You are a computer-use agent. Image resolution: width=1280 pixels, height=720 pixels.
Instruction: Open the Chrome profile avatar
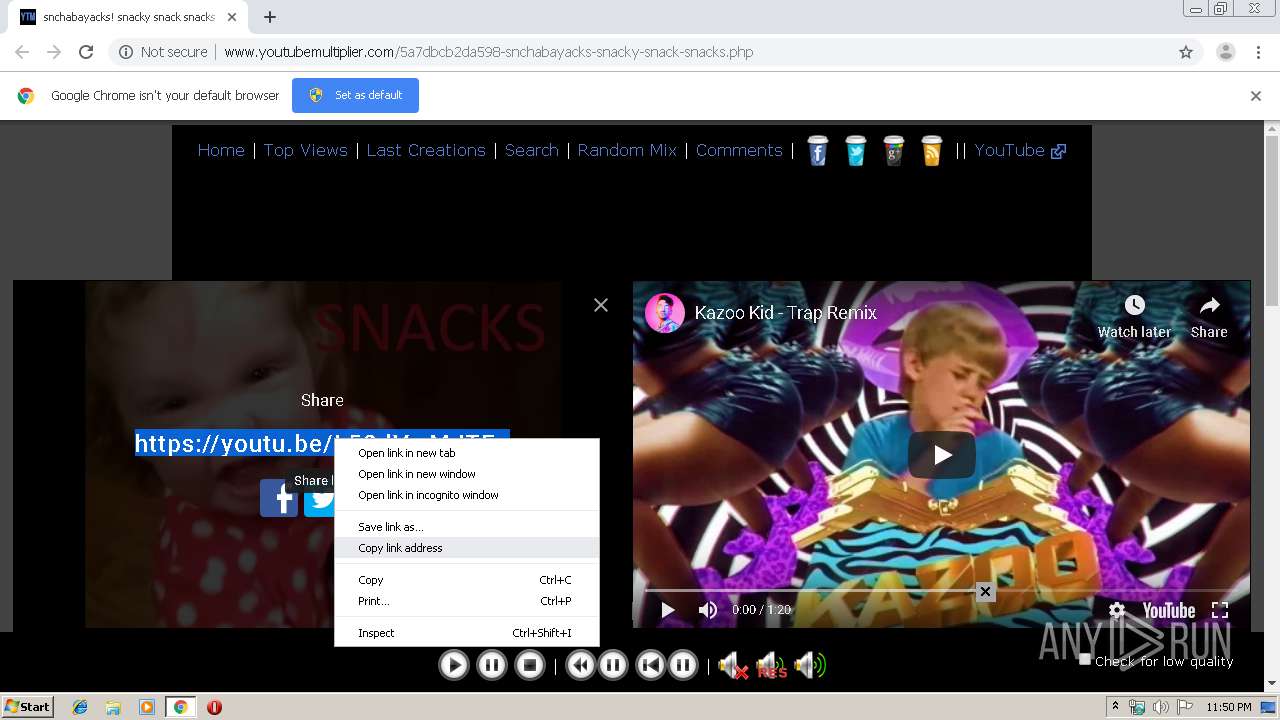[1226, 52]
